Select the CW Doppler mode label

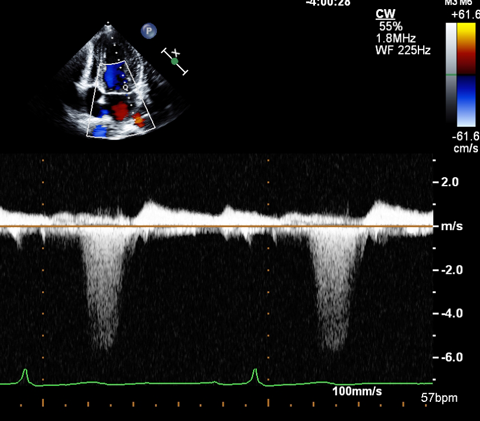[385, 14]
